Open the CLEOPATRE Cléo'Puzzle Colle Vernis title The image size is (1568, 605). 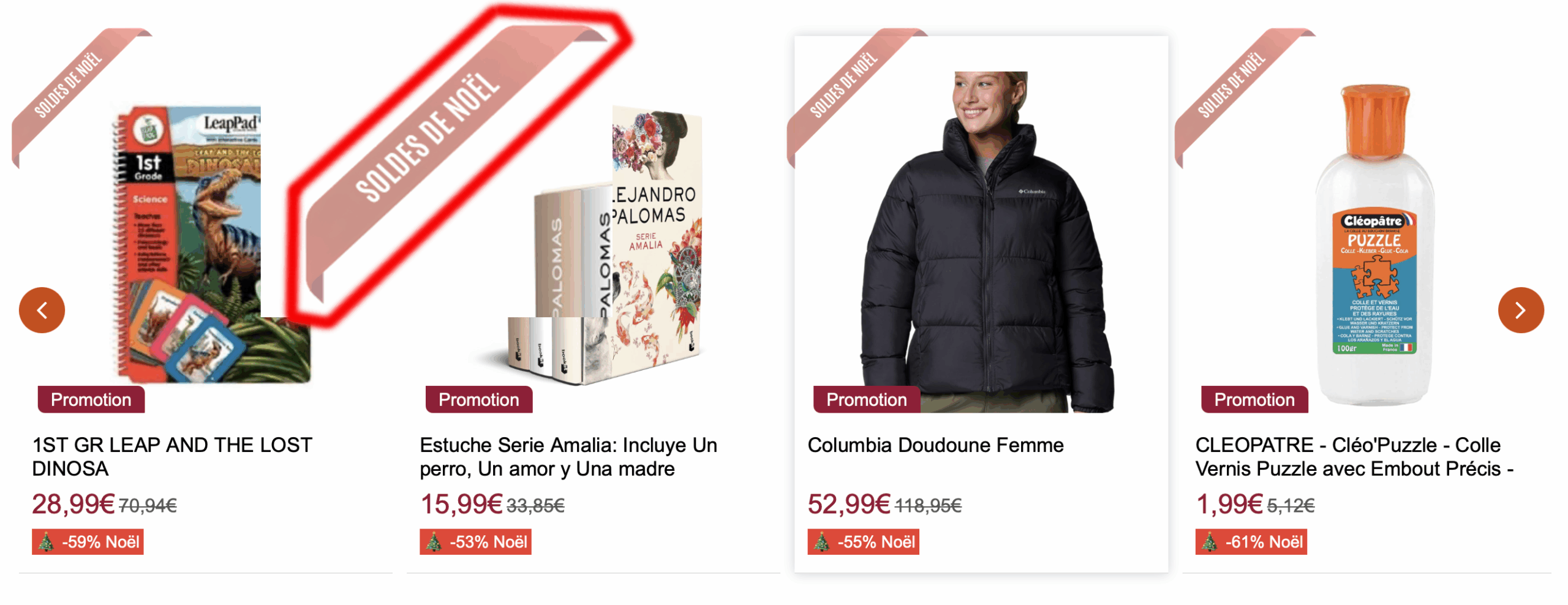(x=1354, y=456)
